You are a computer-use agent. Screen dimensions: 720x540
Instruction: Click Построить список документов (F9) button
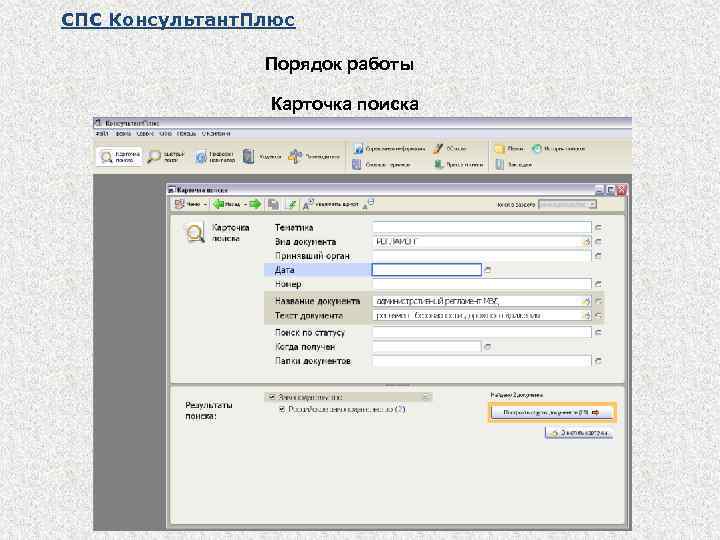tap(551, 412)
